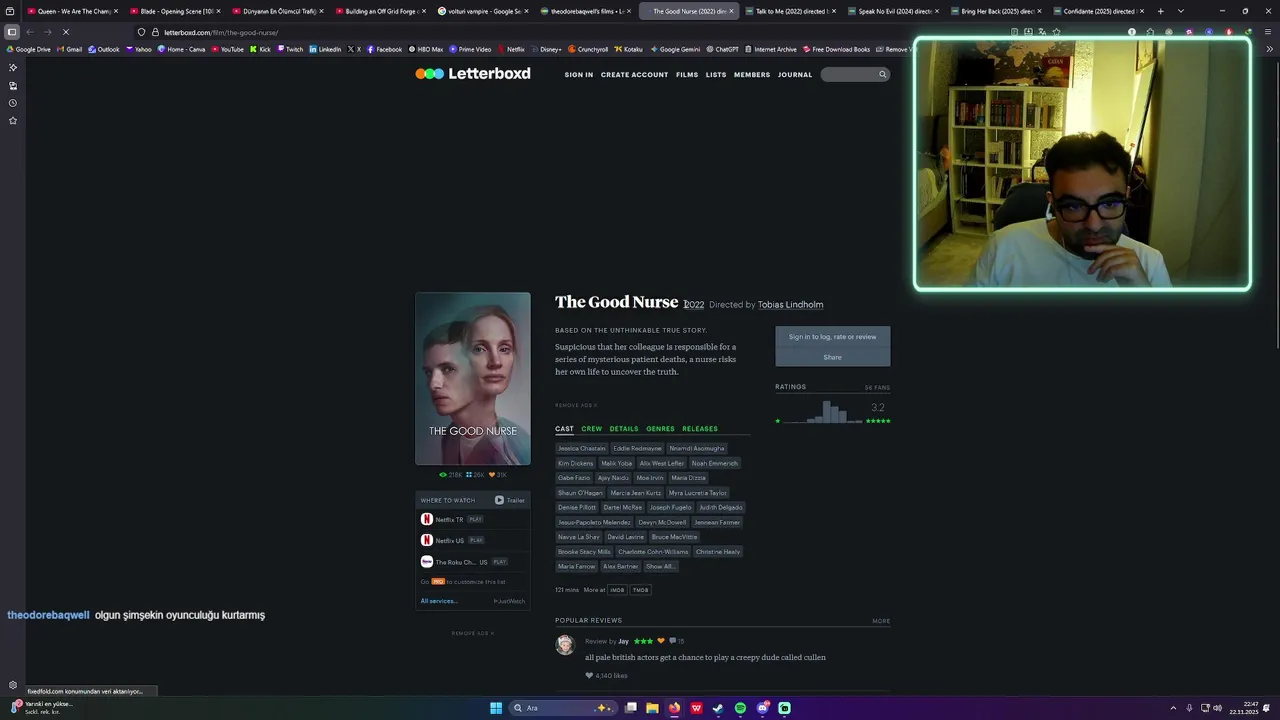Open the new tab plus button

tap(1160, 11)
